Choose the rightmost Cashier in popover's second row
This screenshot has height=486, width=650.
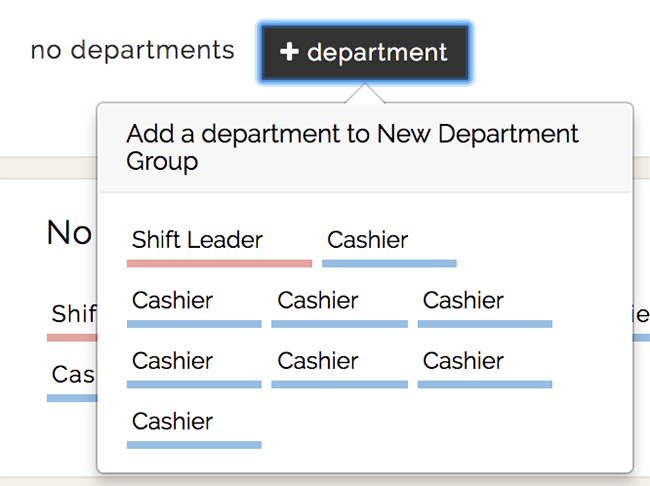click(463, 301)
